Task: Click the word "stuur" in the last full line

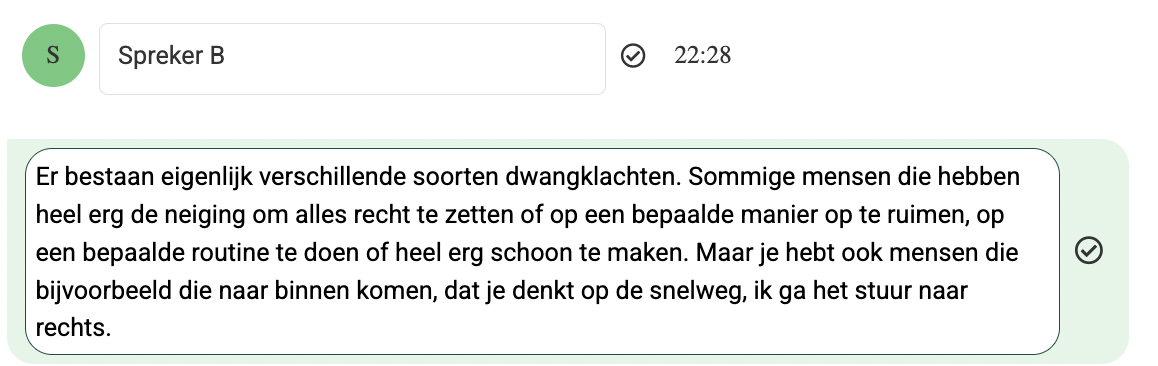Action: [880, 291]
